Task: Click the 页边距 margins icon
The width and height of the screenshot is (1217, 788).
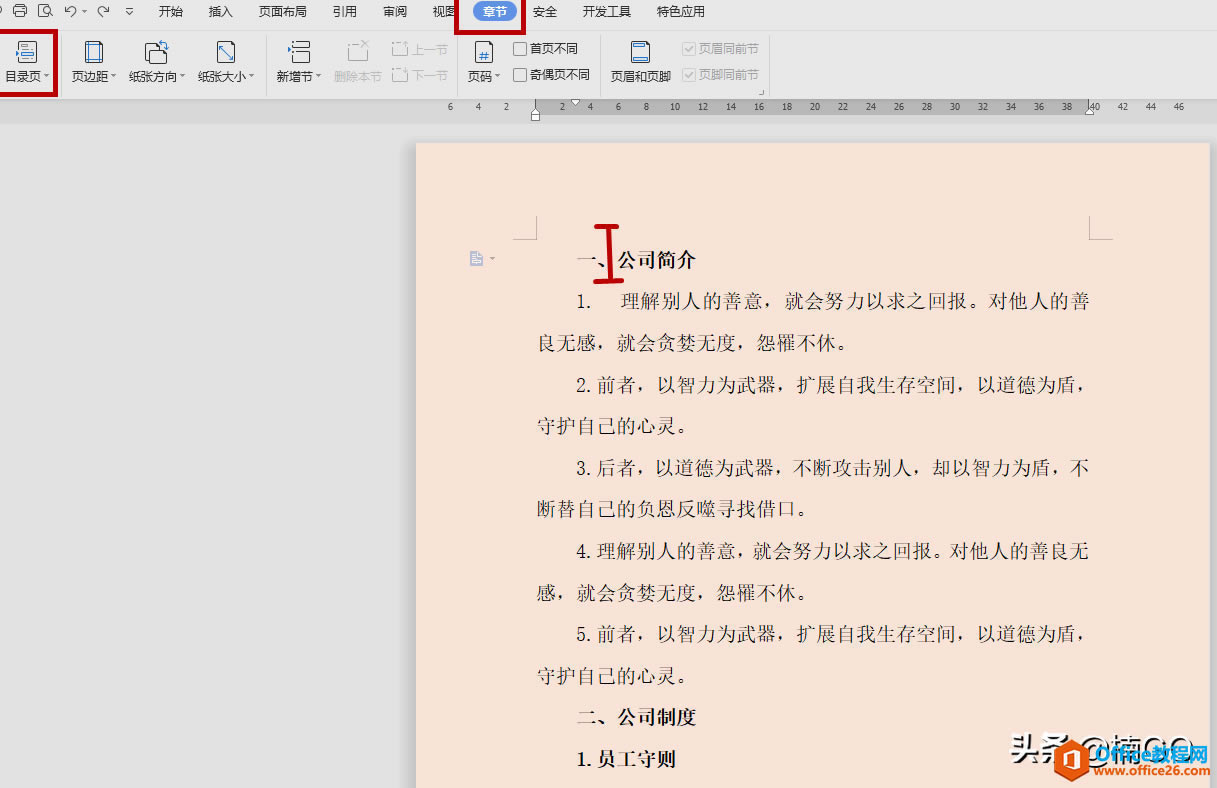Action: tap(93, 52)
